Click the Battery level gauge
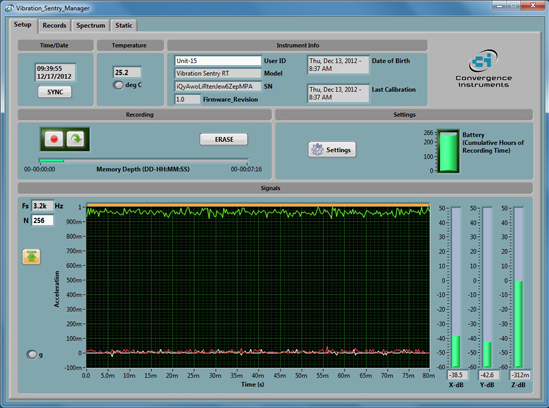549x408 pixels. point(448,151)
